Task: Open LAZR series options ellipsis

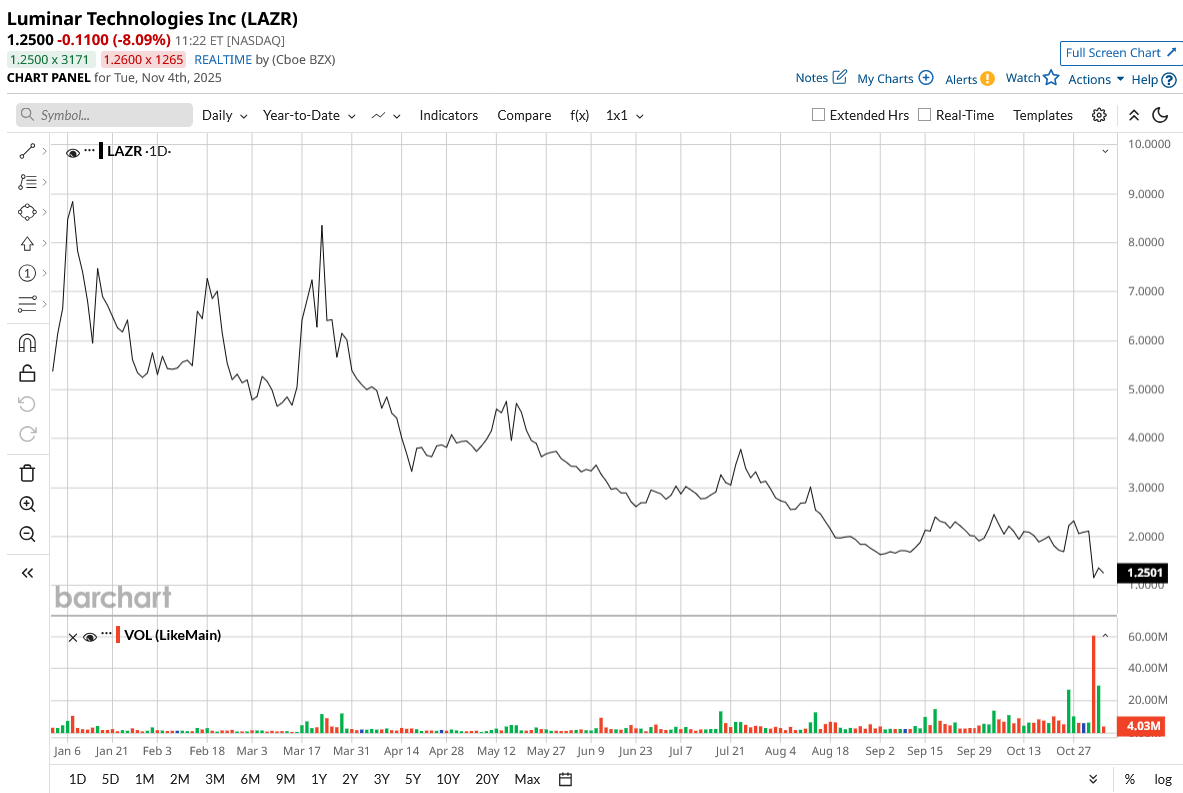Action: (90, 150)
